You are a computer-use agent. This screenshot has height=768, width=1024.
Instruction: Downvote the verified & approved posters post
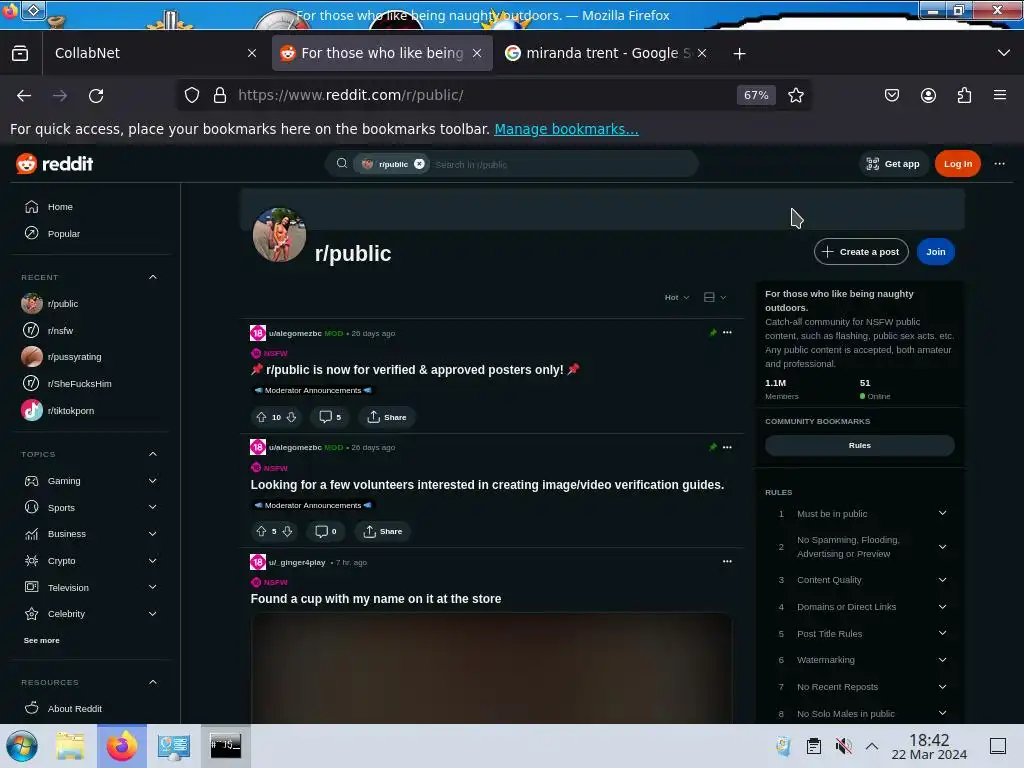tap(291, 417)
